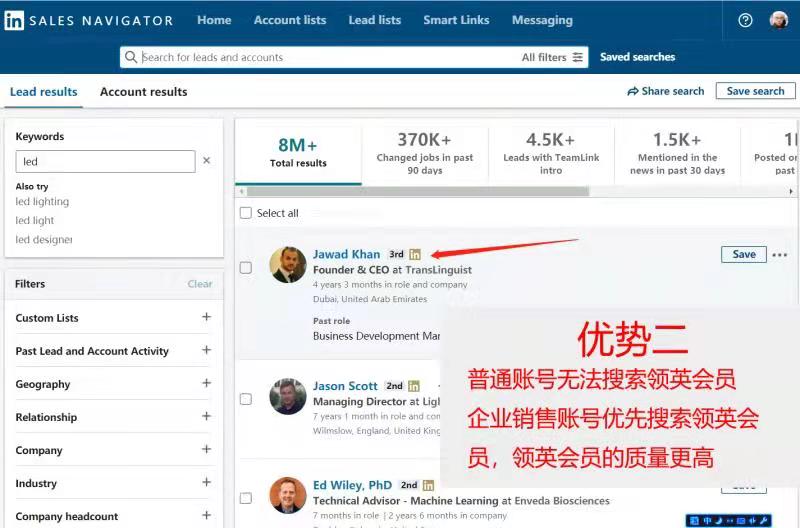This screenshot has width=800, height=528.
Task: Tick the Select all checkbox
Action: pyautogui.click(x=246, y=213)
